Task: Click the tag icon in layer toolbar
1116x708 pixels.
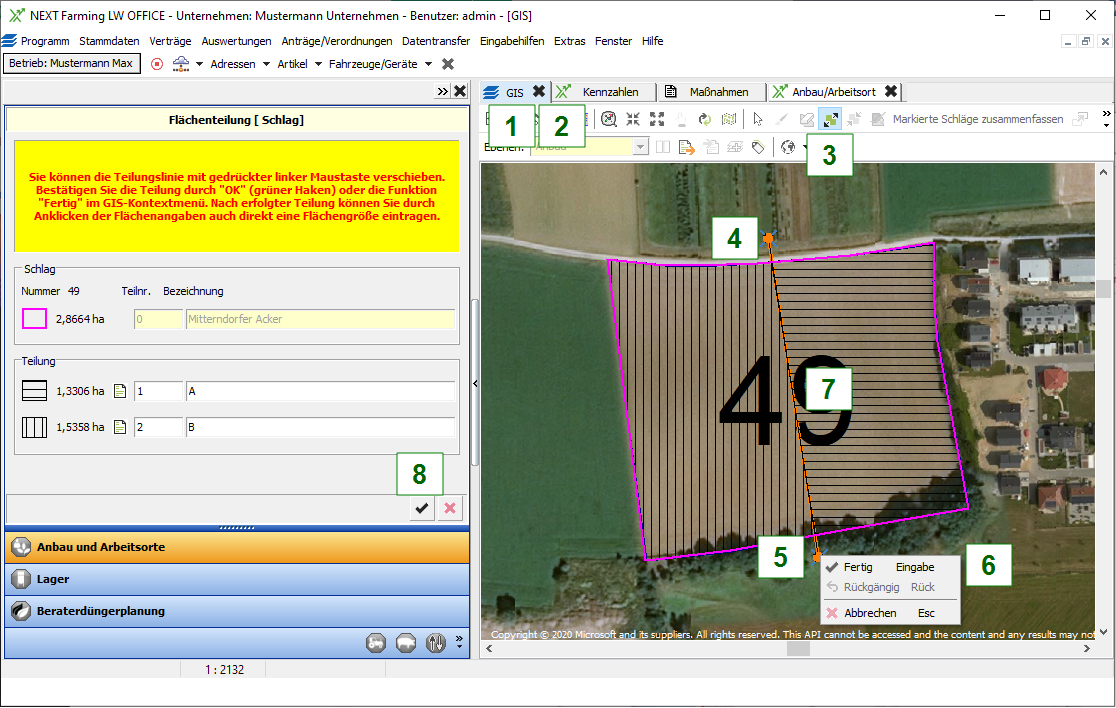Action: point(758,147)
